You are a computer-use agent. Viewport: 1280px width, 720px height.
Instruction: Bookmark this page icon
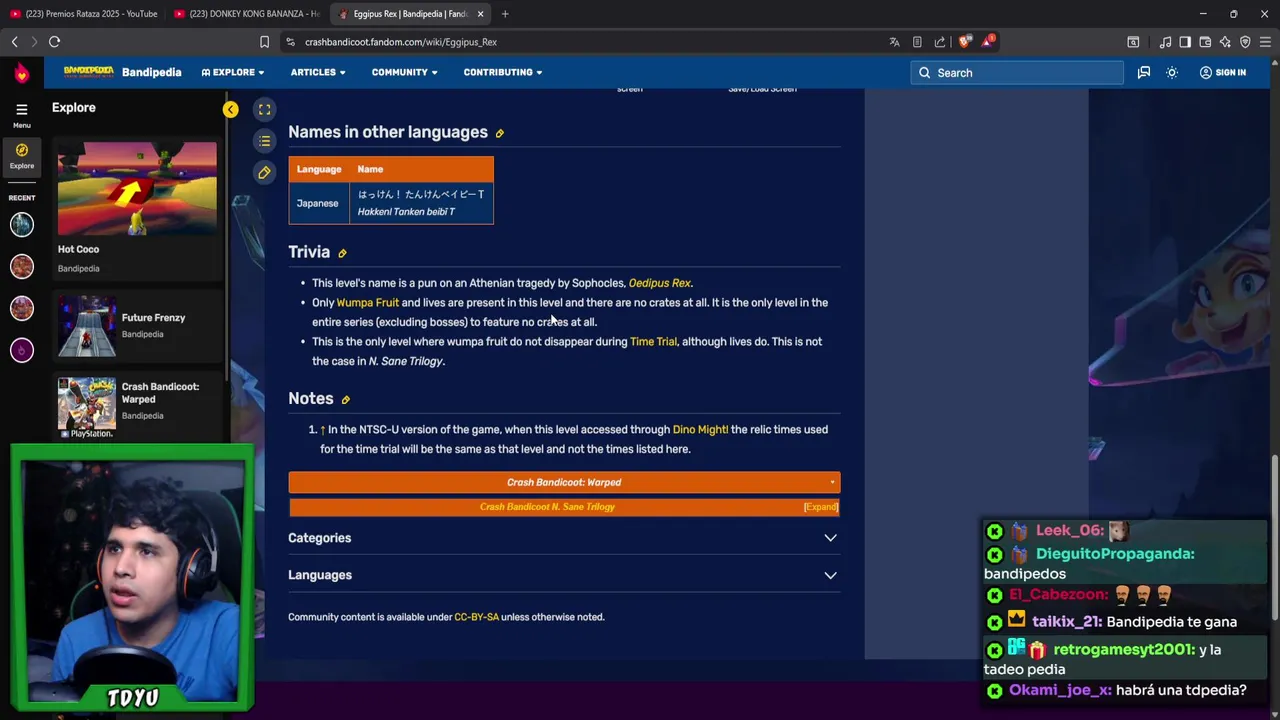click(x=264, y=42)
